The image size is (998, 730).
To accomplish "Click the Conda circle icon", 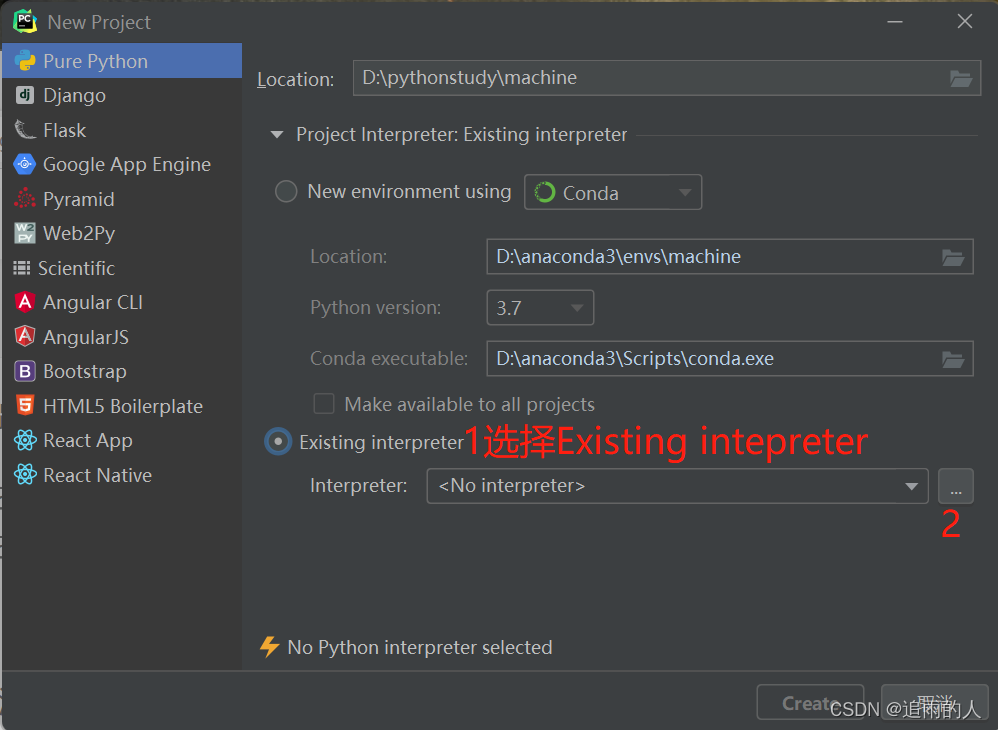I will pos(545,192).
